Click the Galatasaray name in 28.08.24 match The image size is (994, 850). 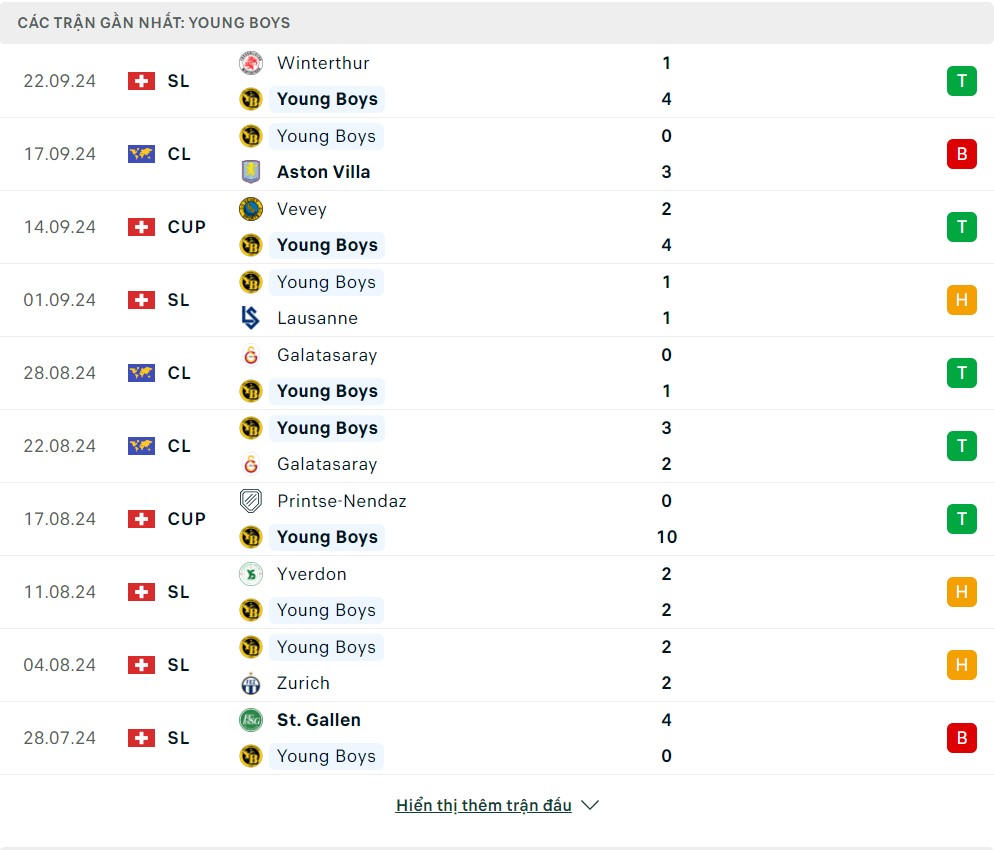click(x=327, y=355)
